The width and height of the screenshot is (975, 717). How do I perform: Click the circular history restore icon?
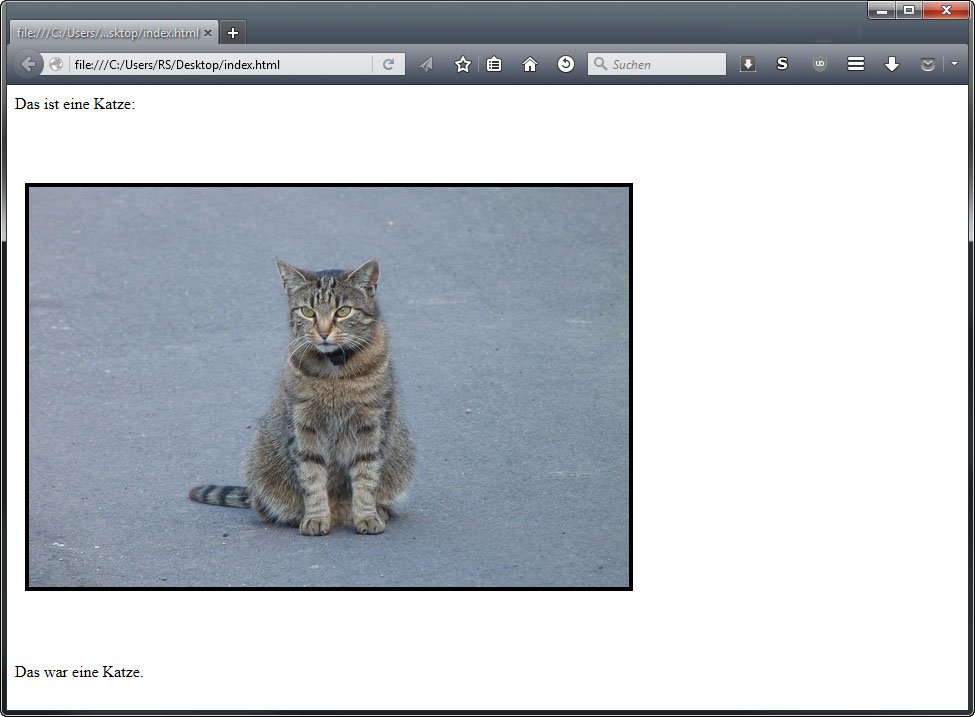tap(566, 64)
